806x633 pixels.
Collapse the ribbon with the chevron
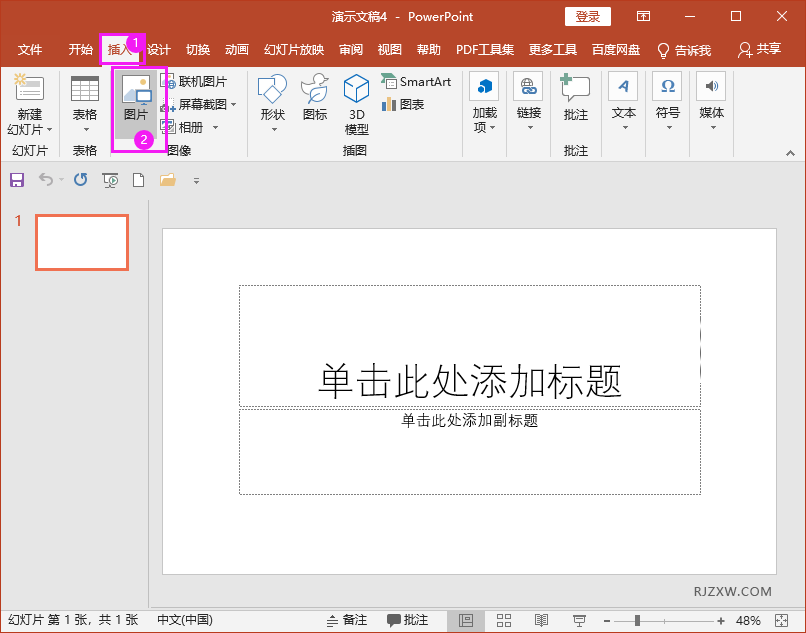click(789, 152)
